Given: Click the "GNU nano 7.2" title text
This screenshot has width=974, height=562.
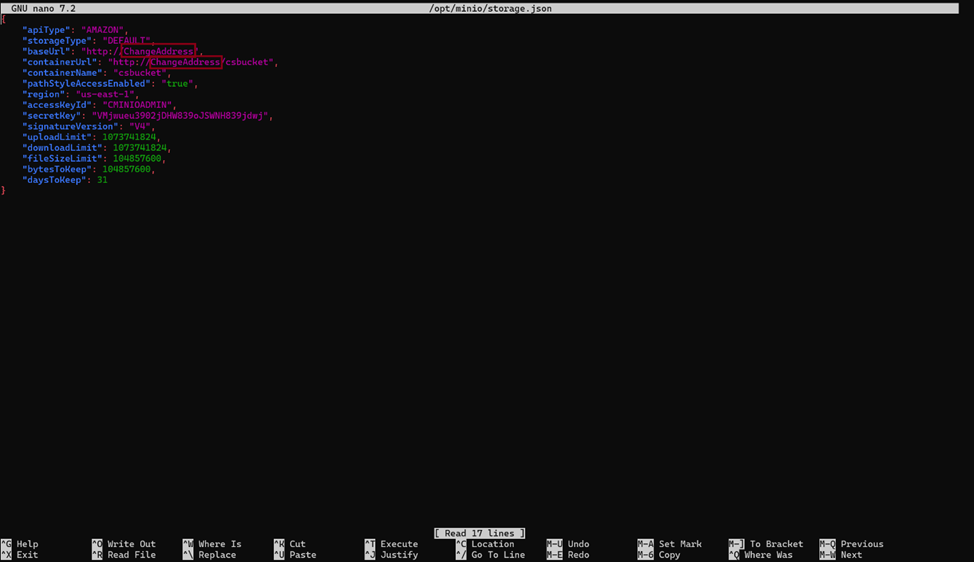Looking at the screenshot, I should coord(43,9).
